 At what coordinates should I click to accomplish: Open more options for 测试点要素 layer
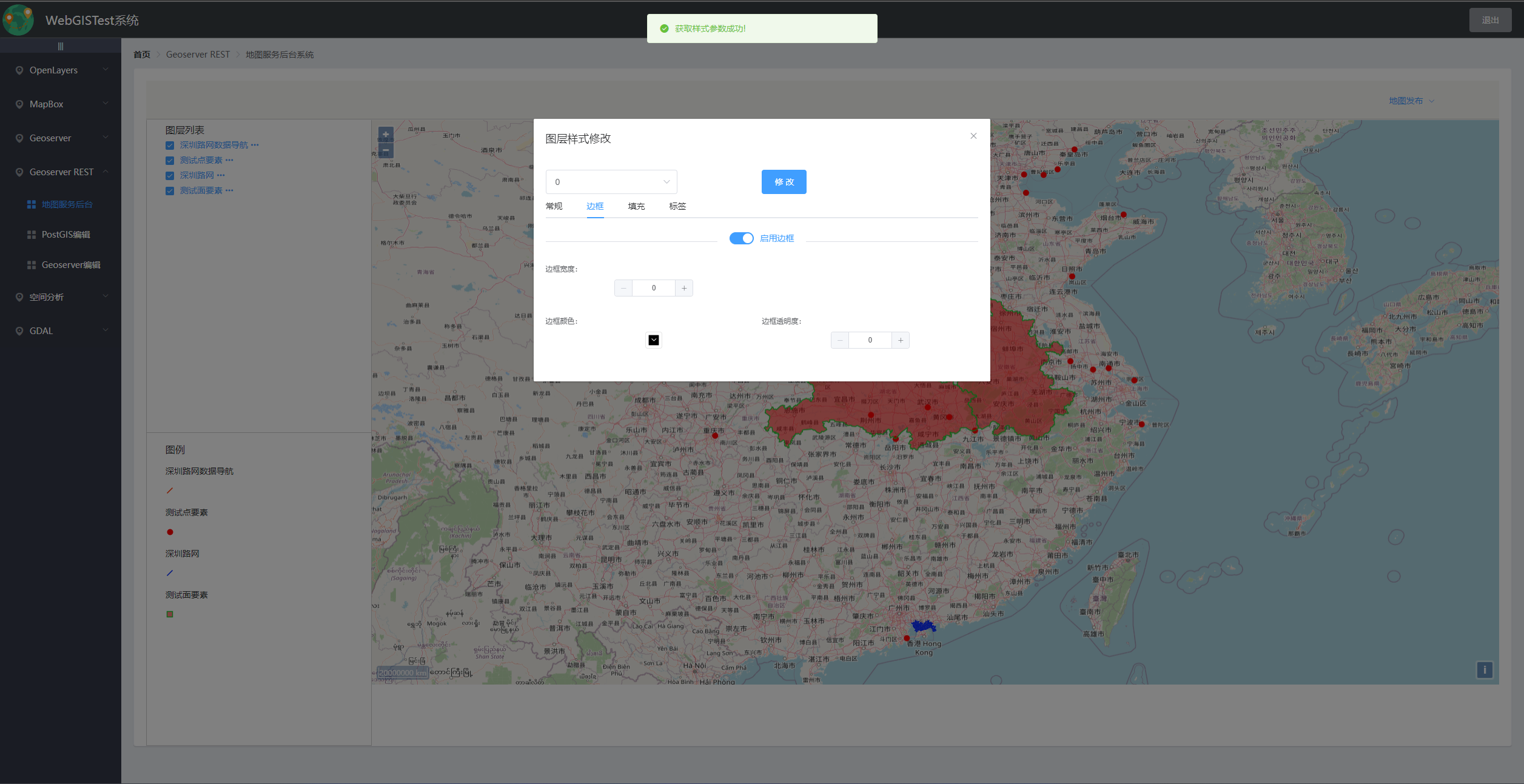(x=229, y=160)
